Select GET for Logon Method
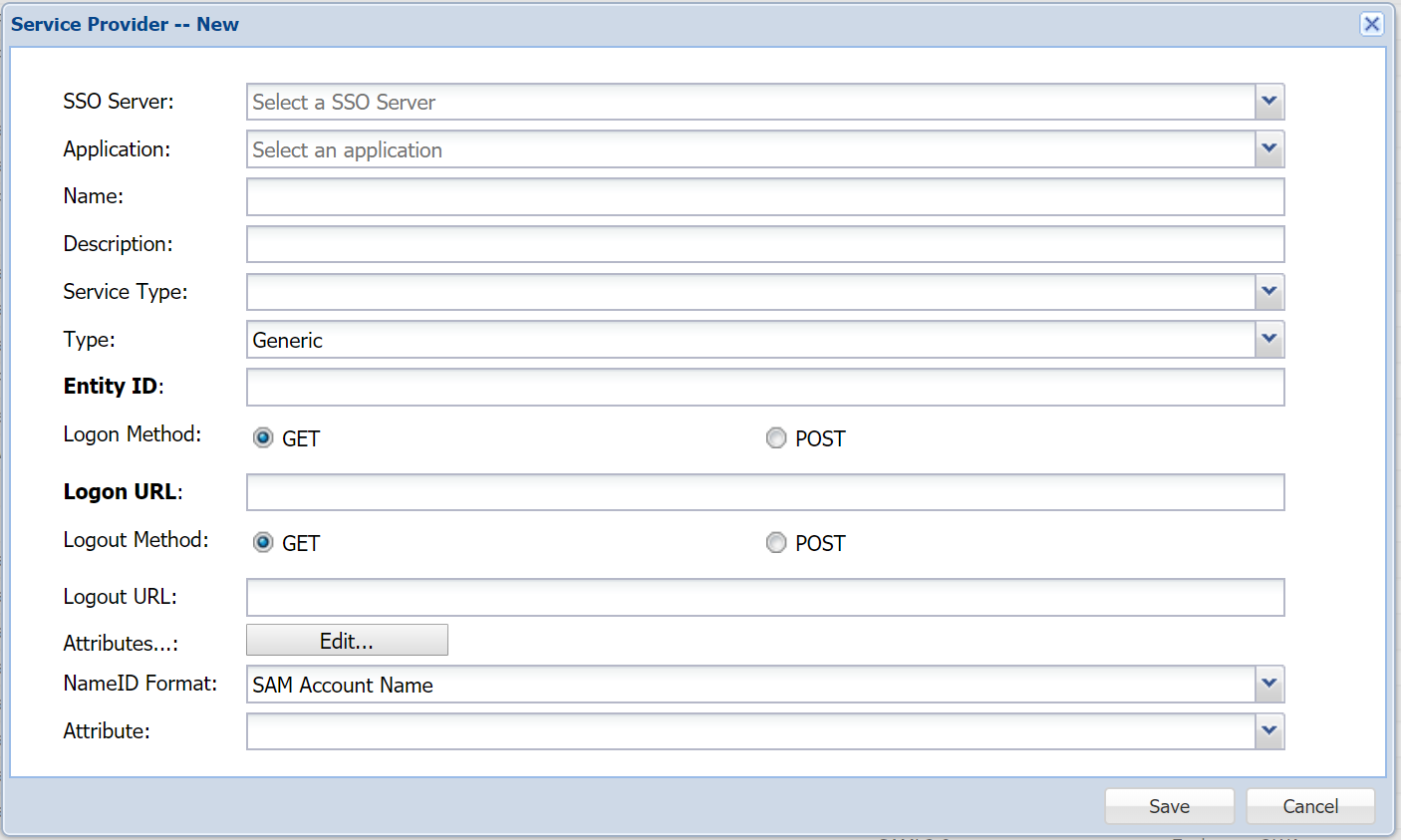Screen dimensions: 1401x840 tap(263, 438)
